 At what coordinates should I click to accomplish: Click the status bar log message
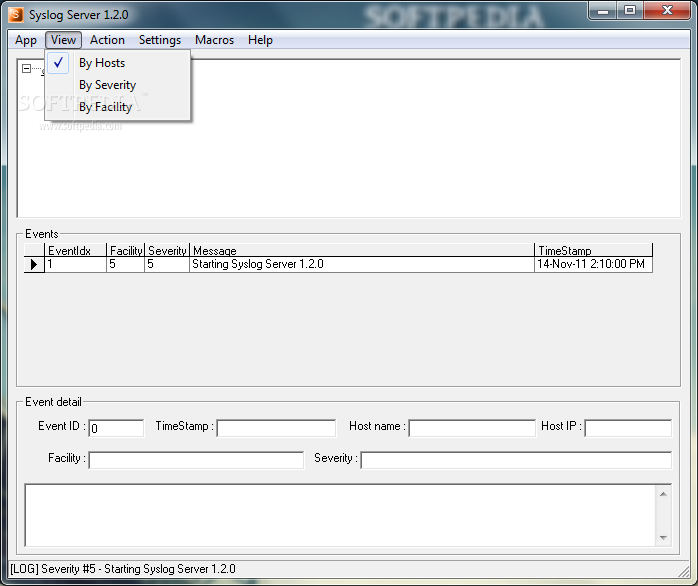click(123, 569)
